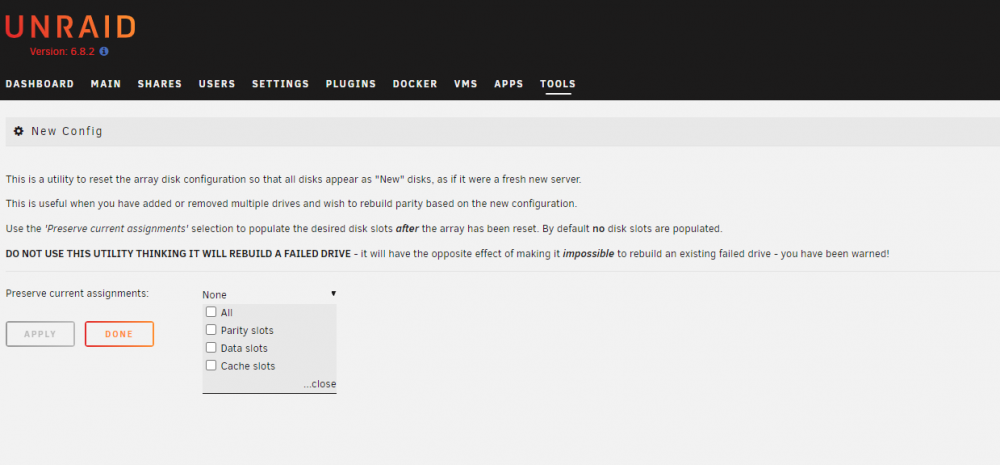The height and width of the screenshot is (465, 1000).
Task: Click the 'DO NOT USE THIS UTILITY' warning text
Action: point(178,254)
